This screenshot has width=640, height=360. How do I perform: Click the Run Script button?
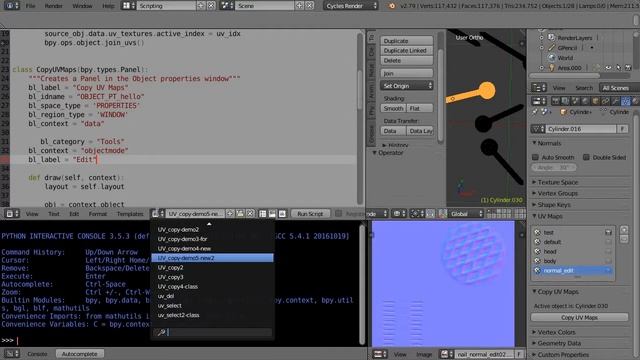[310, 213]
